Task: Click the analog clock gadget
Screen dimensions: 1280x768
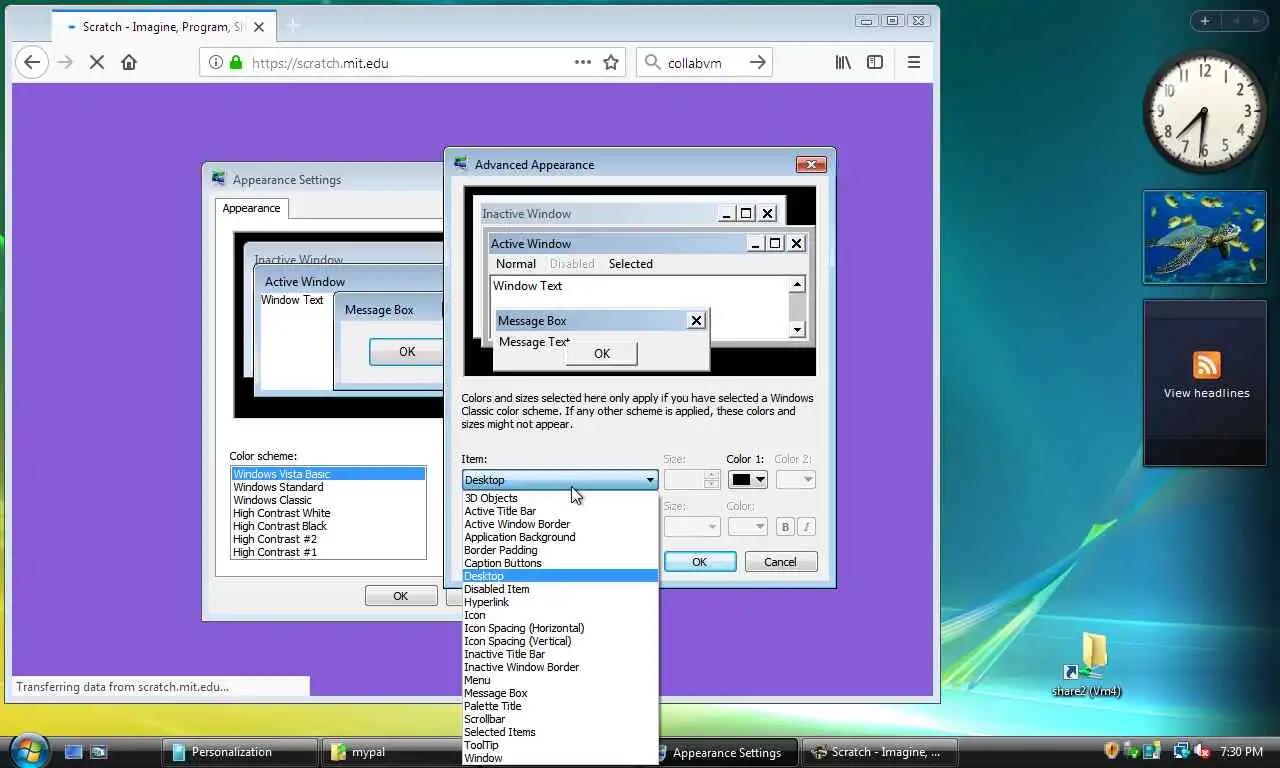Action: point(1204,111)
